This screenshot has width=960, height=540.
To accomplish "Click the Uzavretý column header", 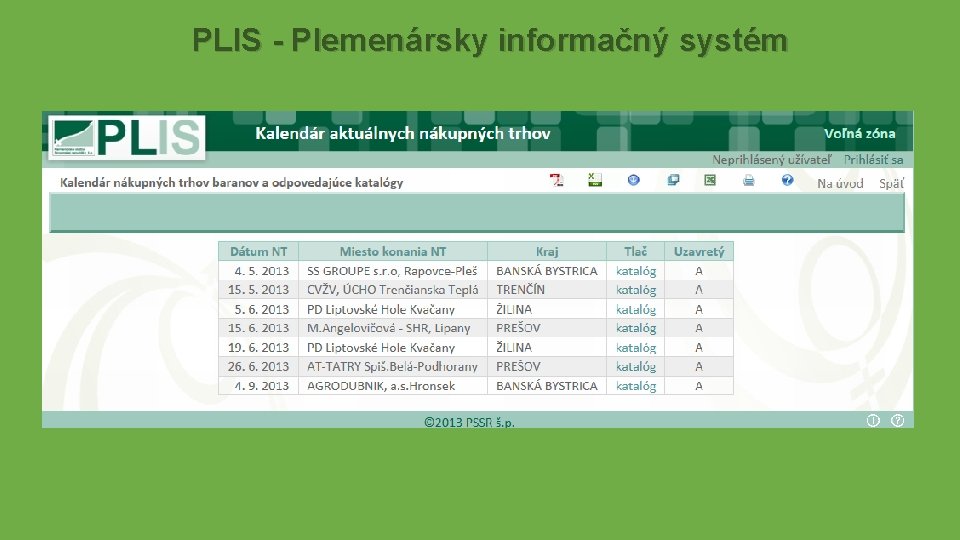I will click(x=699, y=251).
